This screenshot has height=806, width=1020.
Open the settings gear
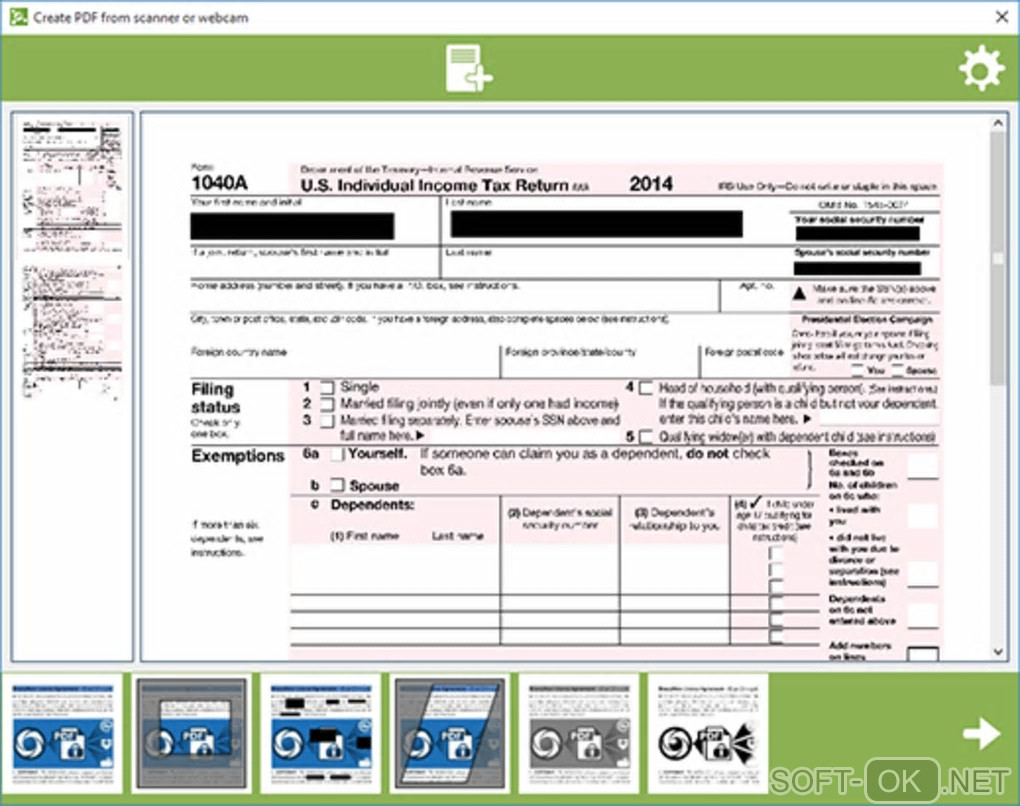982,68
